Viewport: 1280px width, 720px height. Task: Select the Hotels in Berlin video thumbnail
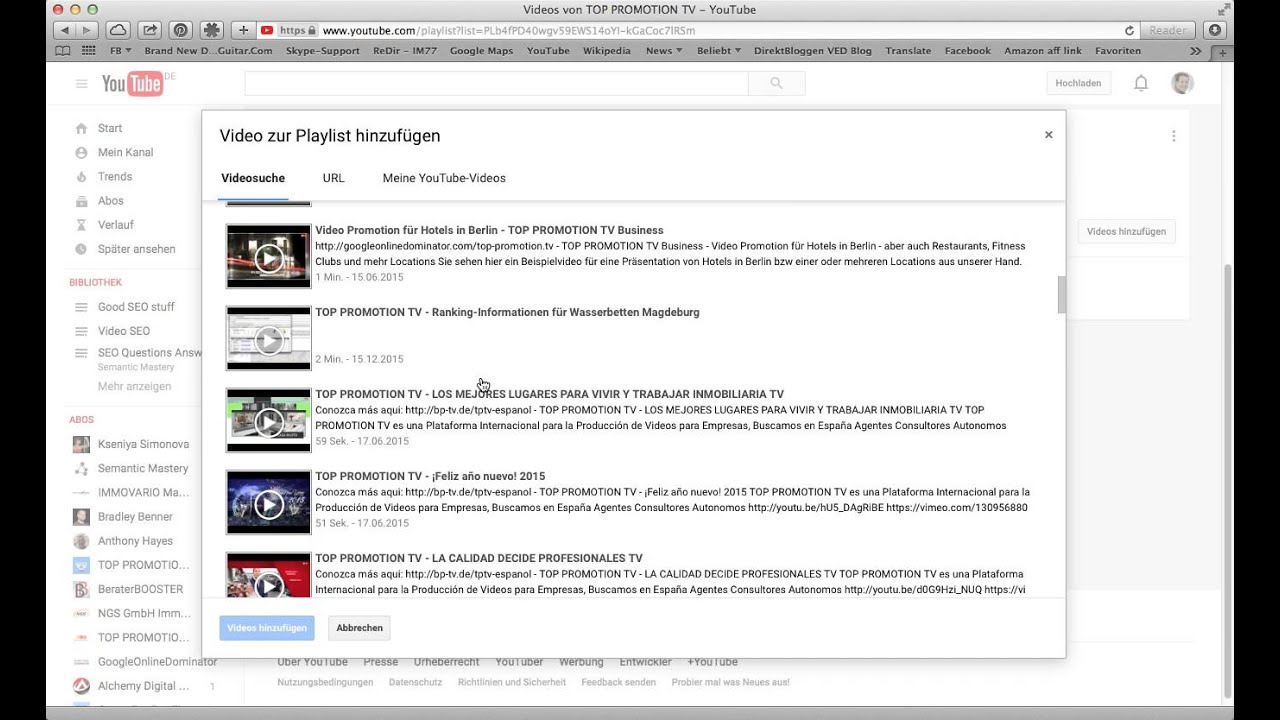point(268,257)
